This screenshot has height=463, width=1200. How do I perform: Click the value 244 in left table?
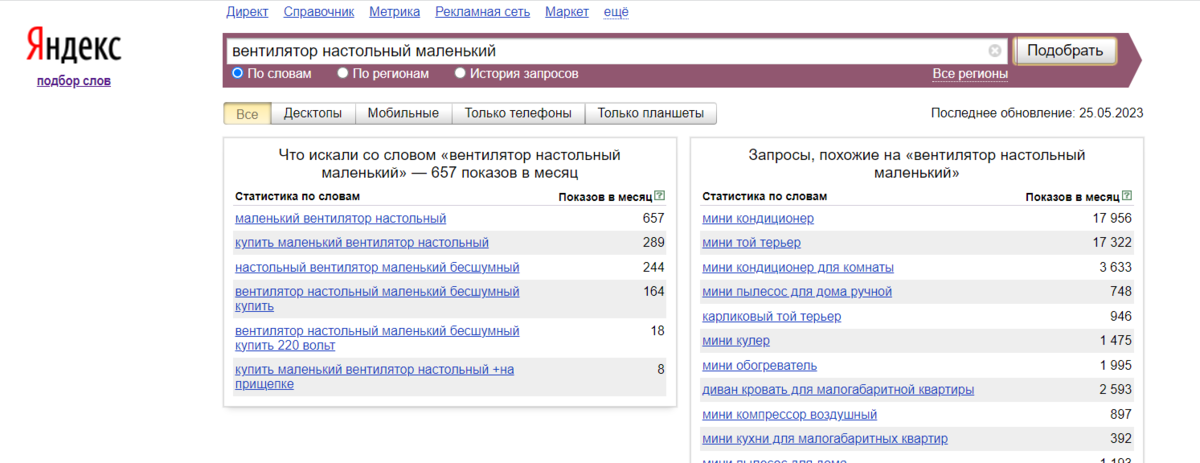[653, 267]
